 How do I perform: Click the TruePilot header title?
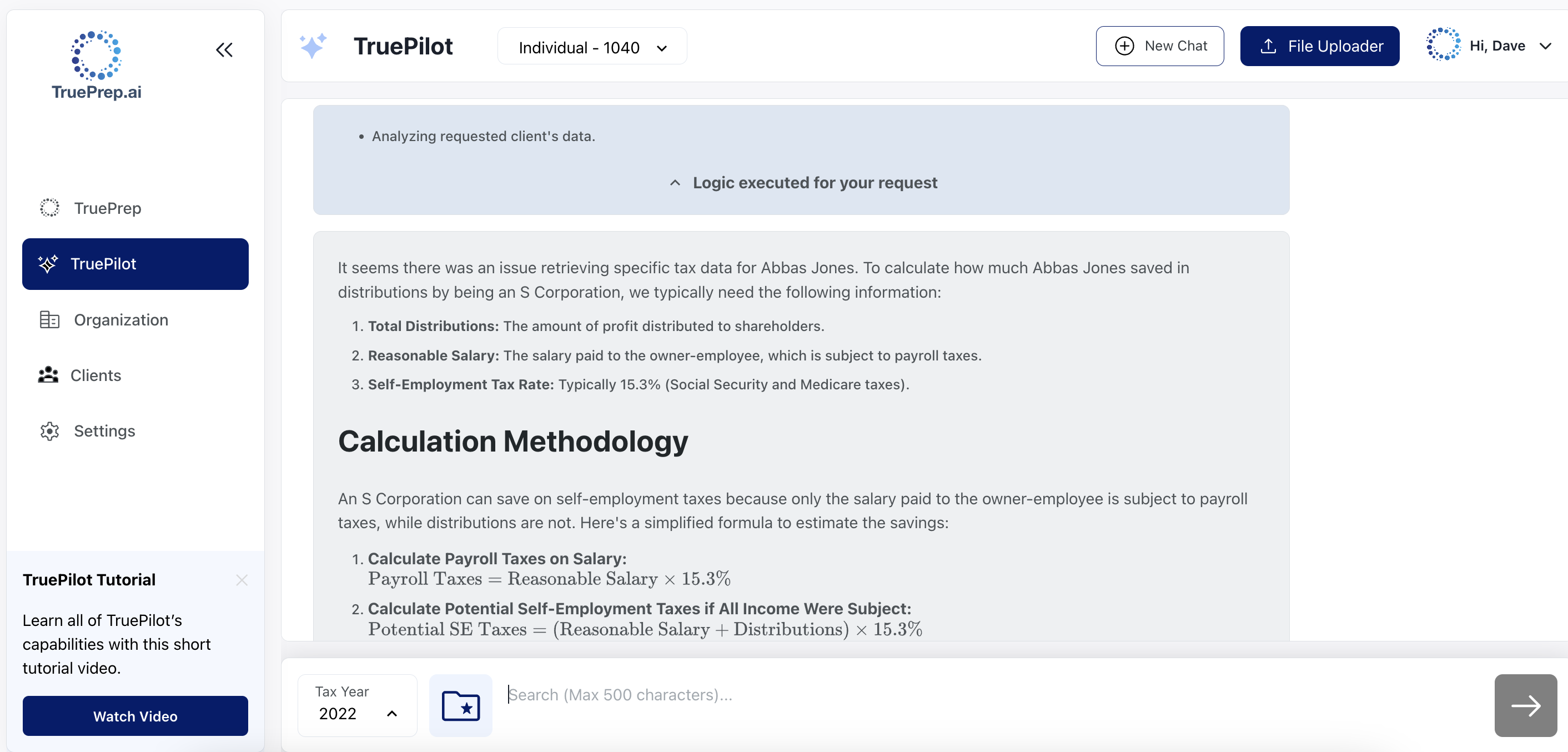pyautogui.click(x=403, y=46)
